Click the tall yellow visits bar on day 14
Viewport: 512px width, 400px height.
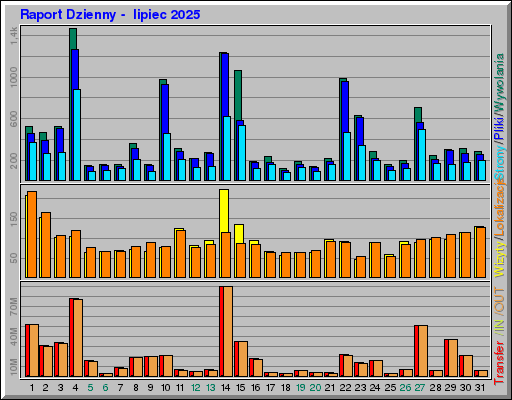point(224,211)
